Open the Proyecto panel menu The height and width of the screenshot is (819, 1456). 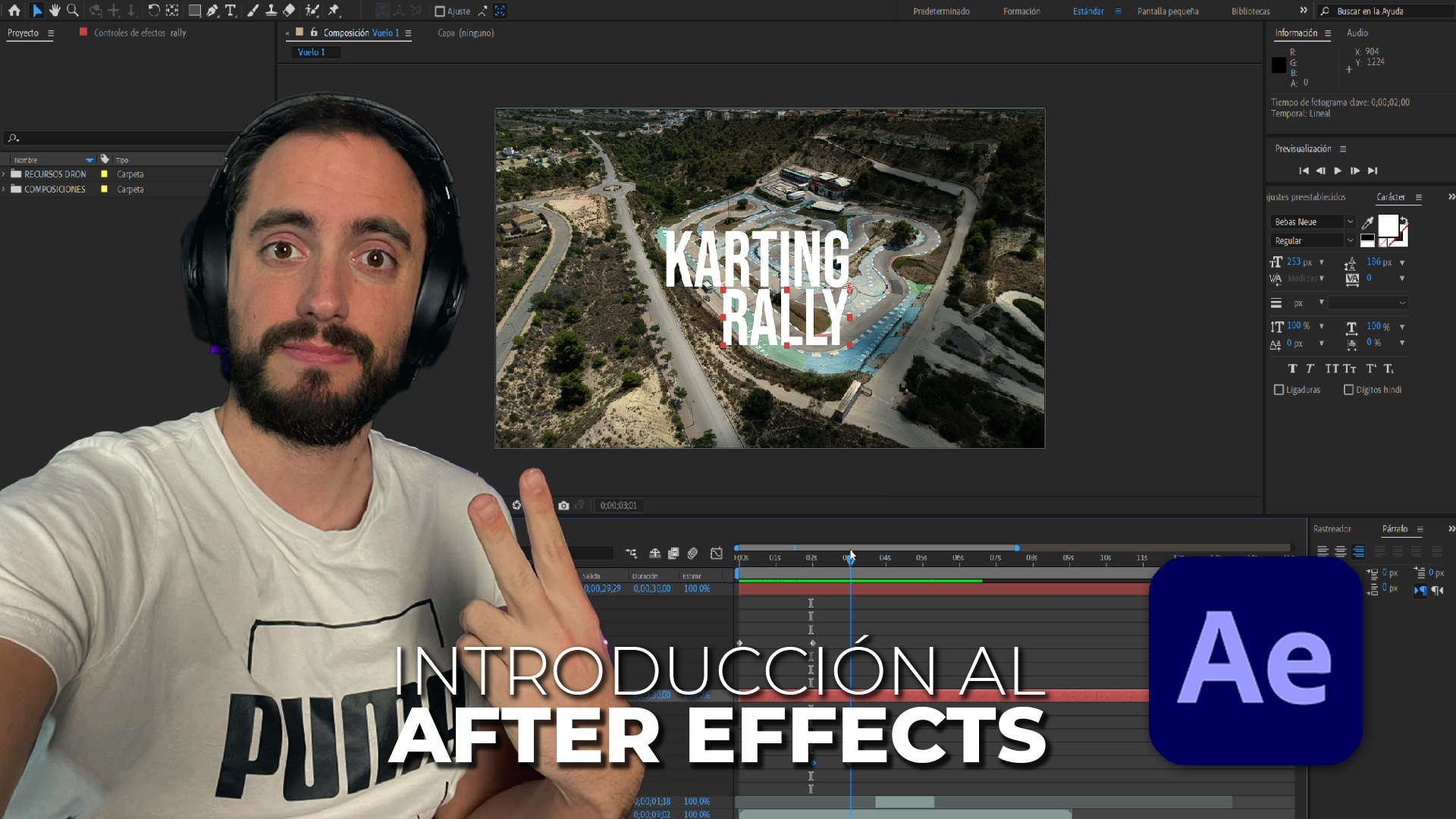click(51, 33)
